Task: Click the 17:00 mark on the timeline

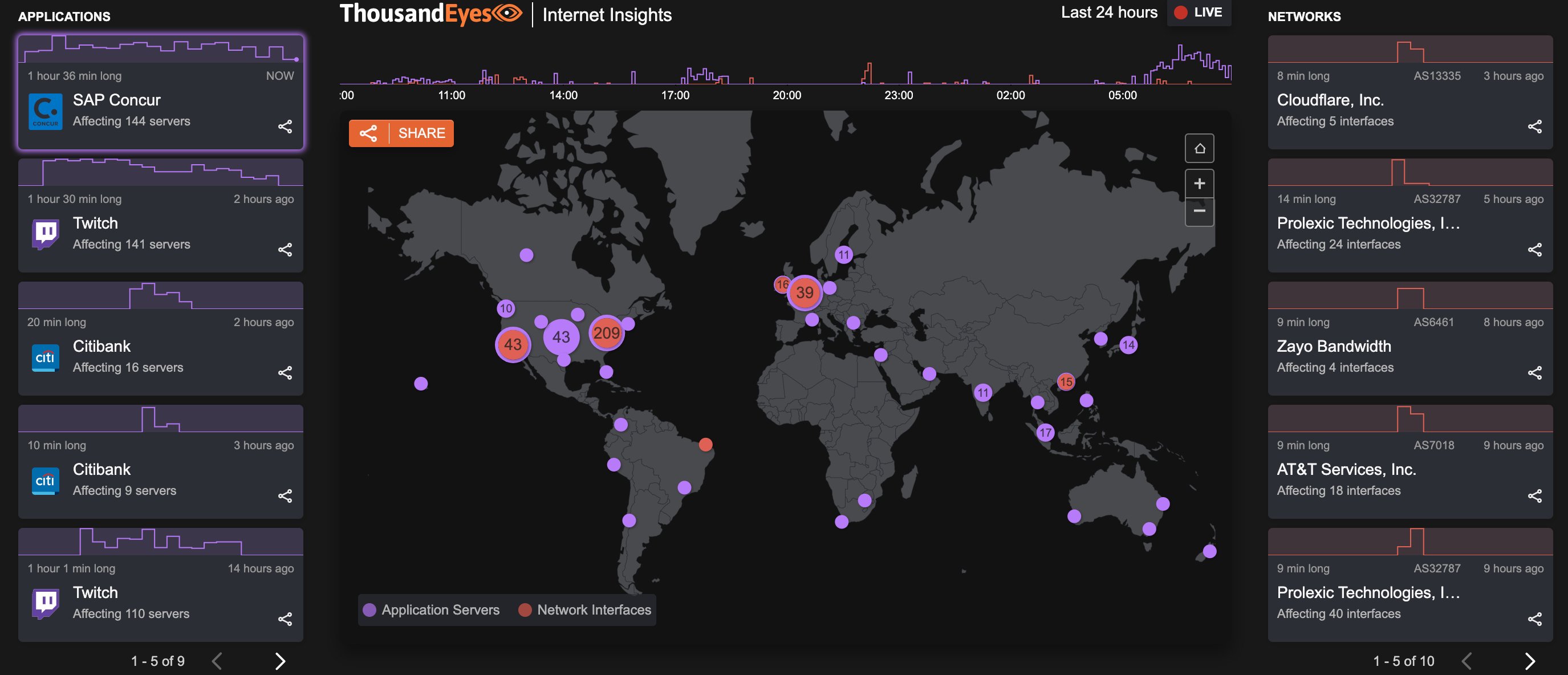Action: coord(675,95)
